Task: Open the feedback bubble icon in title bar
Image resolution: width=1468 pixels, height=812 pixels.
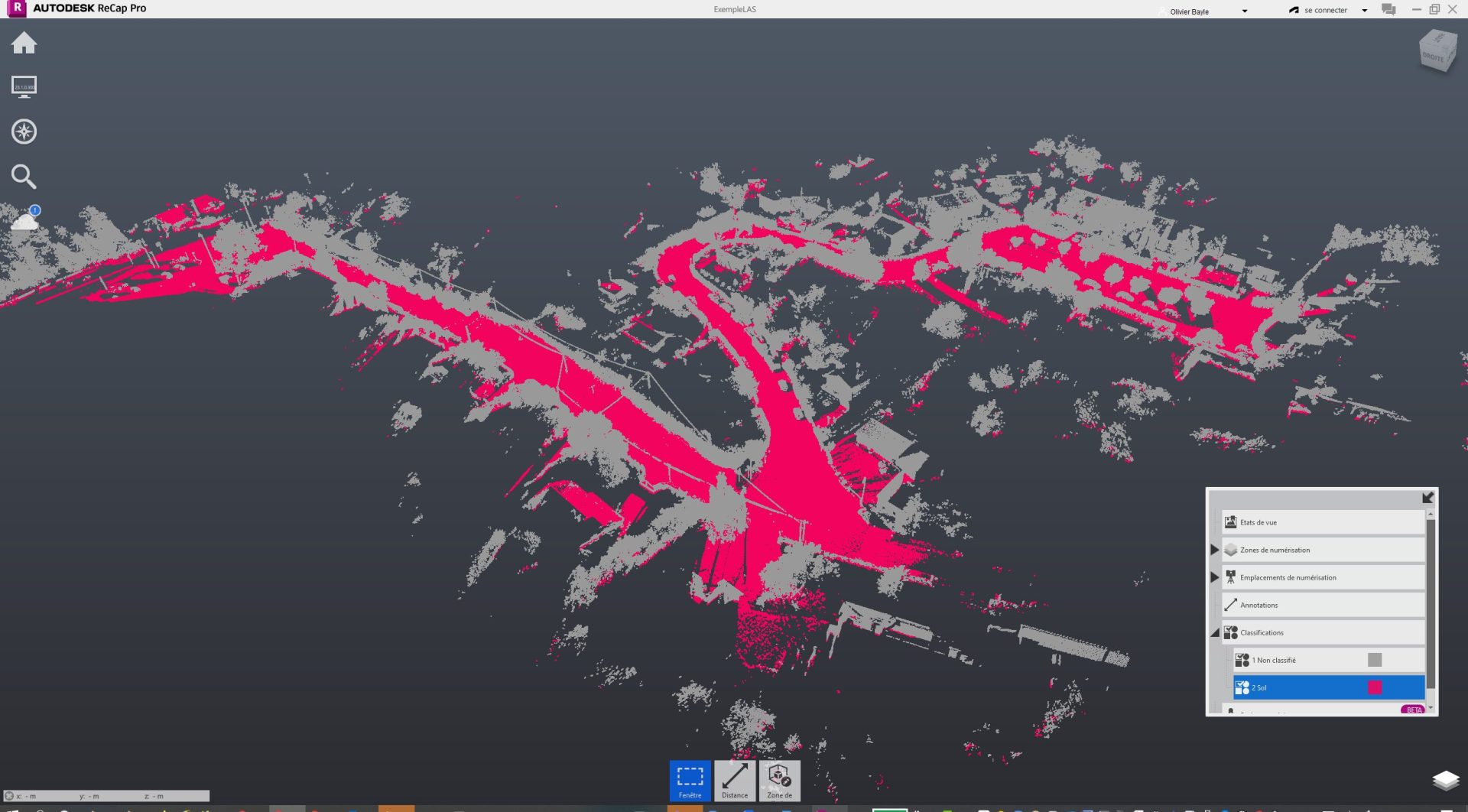Action: tap(1387, 10)
